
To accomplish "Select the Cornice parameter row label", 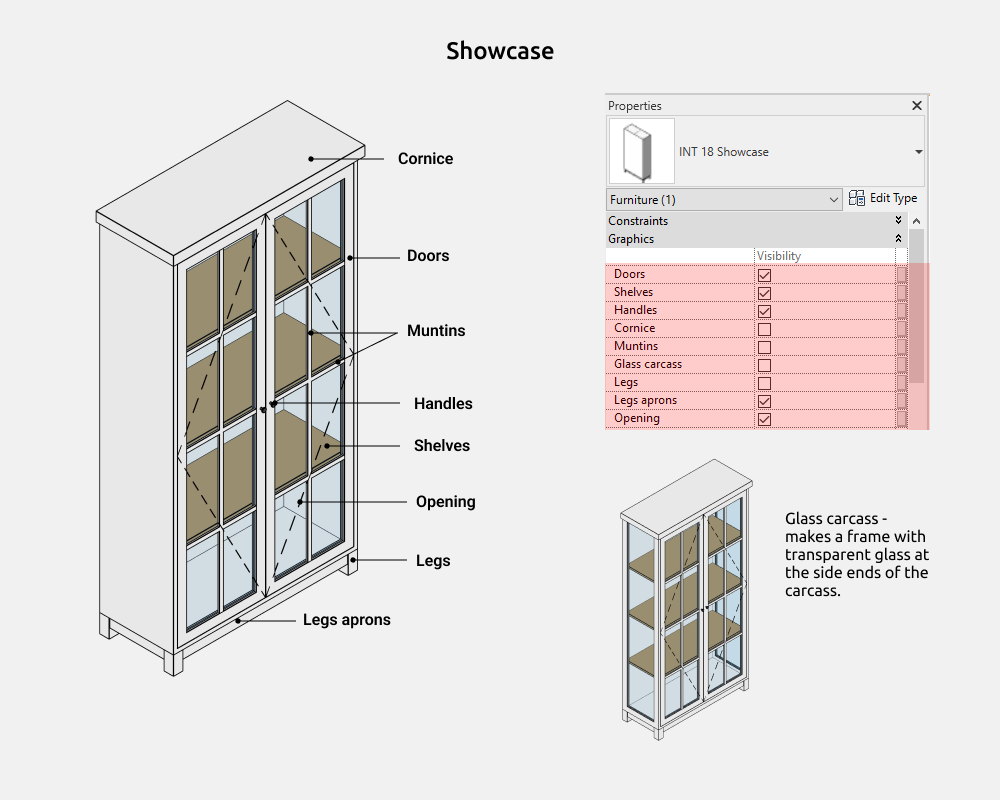I will pyautogui.click(x=635, y=328).
